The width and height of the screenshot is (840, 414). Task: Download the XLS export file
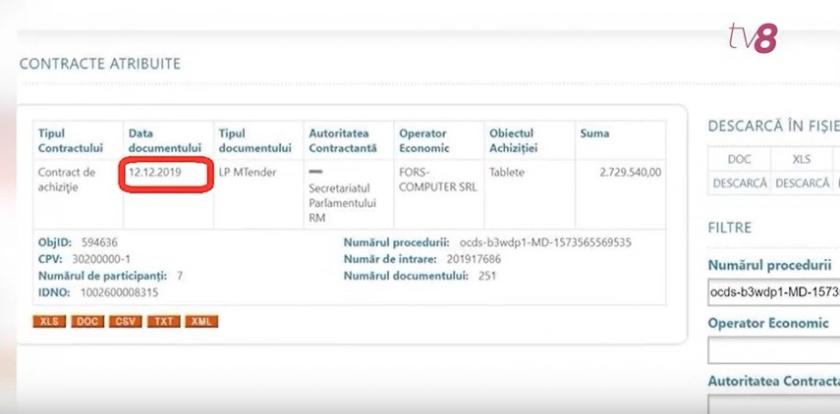(49, 321)
